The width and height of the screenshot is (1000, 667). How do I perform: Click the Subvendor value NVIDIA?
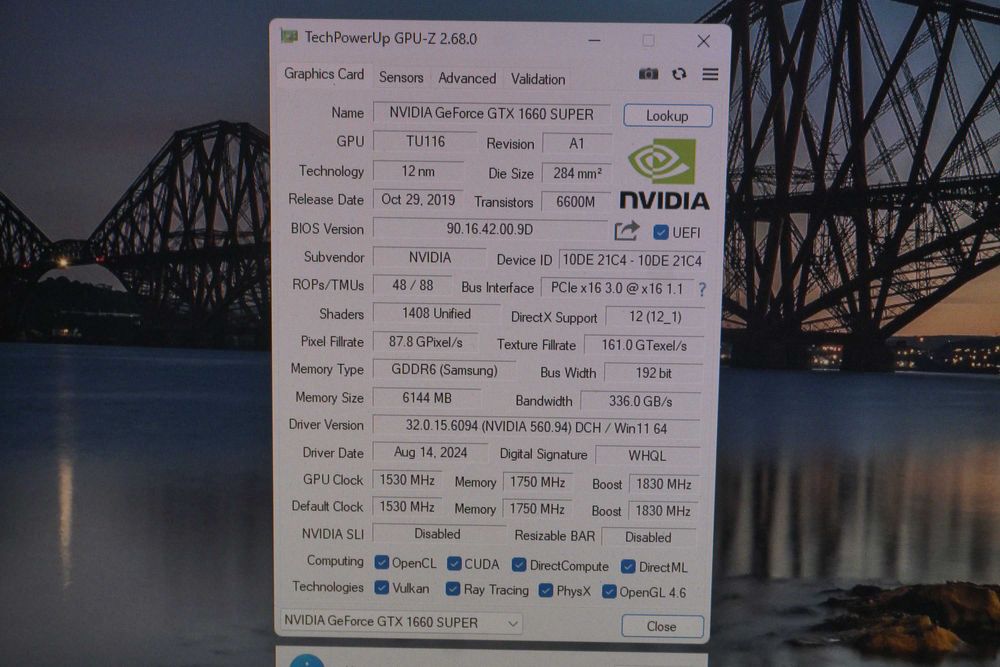[x=429, y=258]
